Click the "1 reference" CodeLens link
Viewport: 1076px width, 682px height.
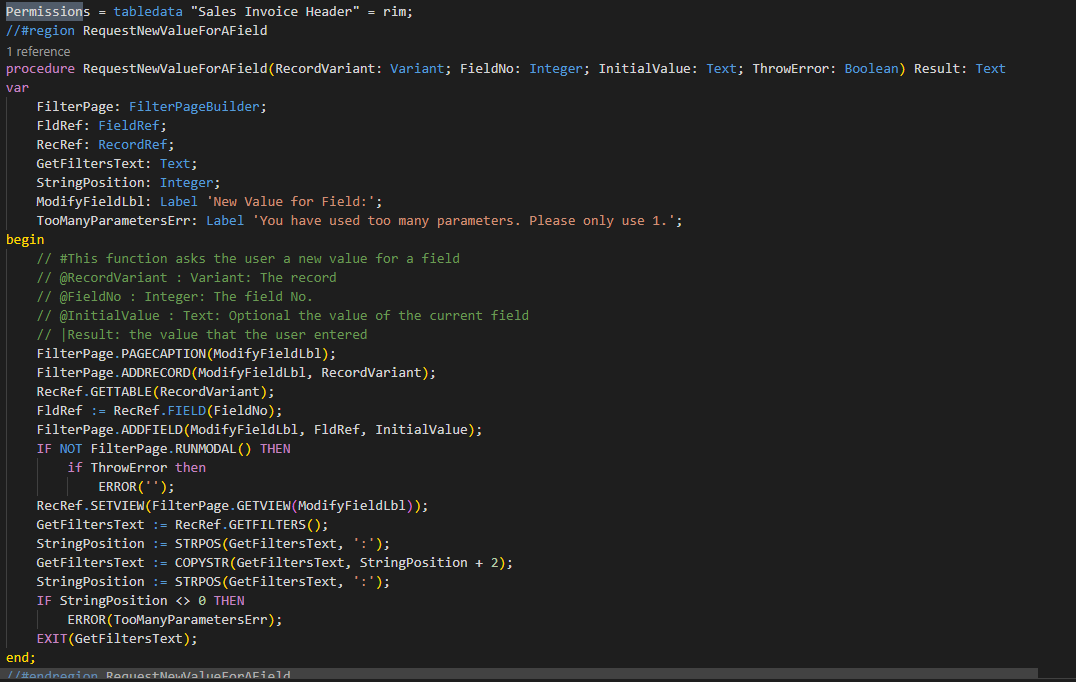point(35,50)
